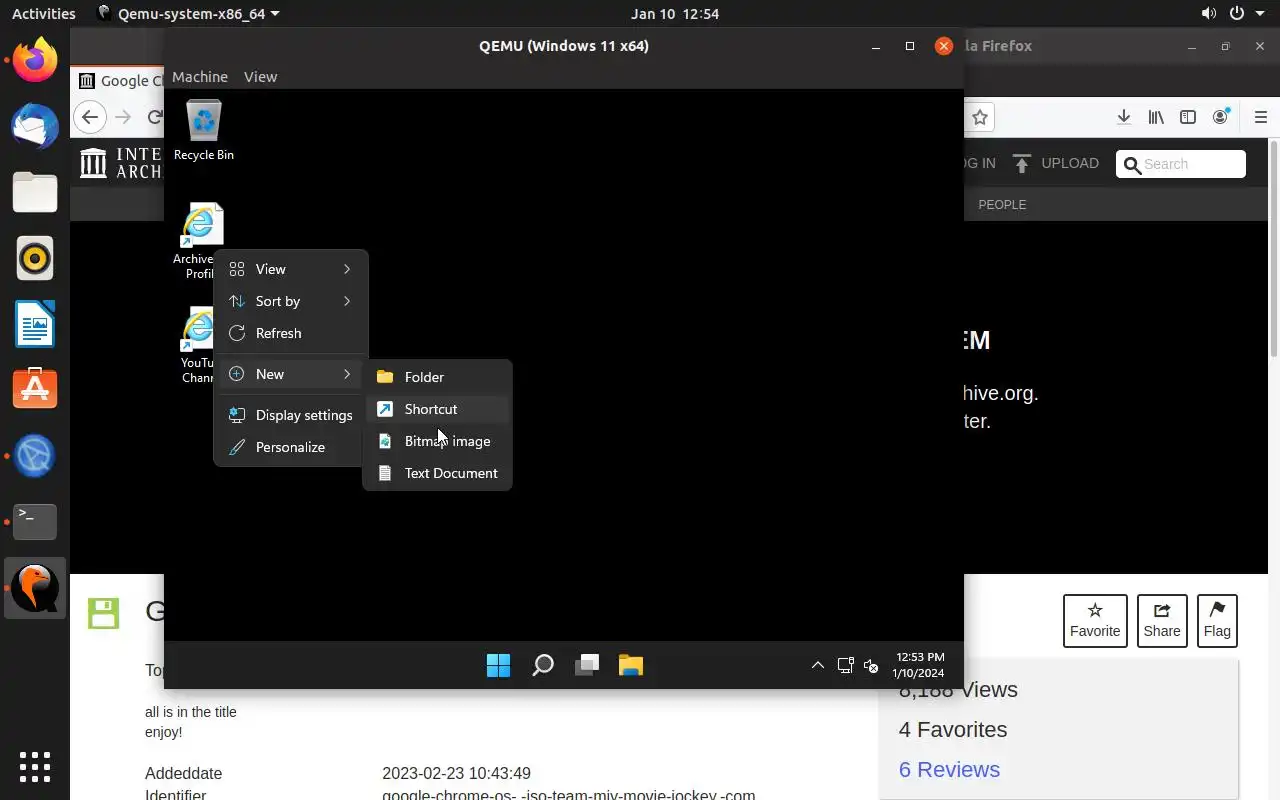Open the Jan 10 12:54 clock calendar
The width and height of the screenshot is (1280, 800).
(675, 13)
